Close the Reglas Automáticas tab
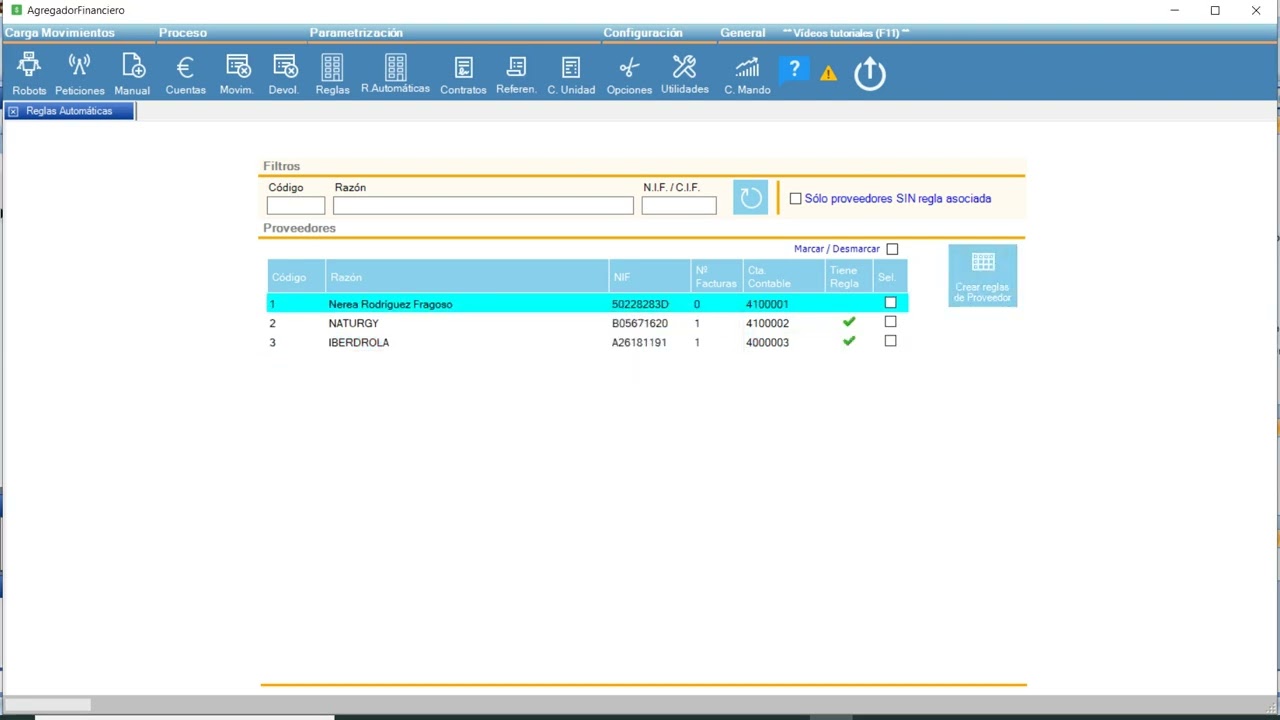 [13, 111]
